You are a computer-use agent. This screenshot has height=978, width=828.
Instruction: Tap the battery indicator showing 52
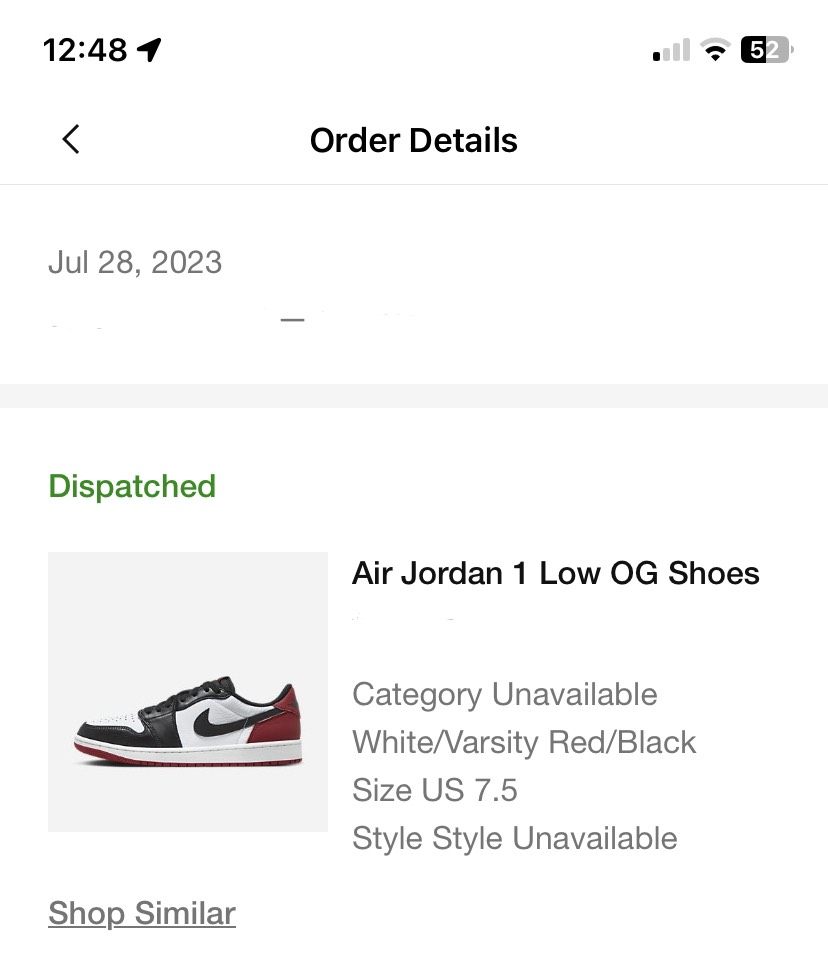[x=766, y=50]
